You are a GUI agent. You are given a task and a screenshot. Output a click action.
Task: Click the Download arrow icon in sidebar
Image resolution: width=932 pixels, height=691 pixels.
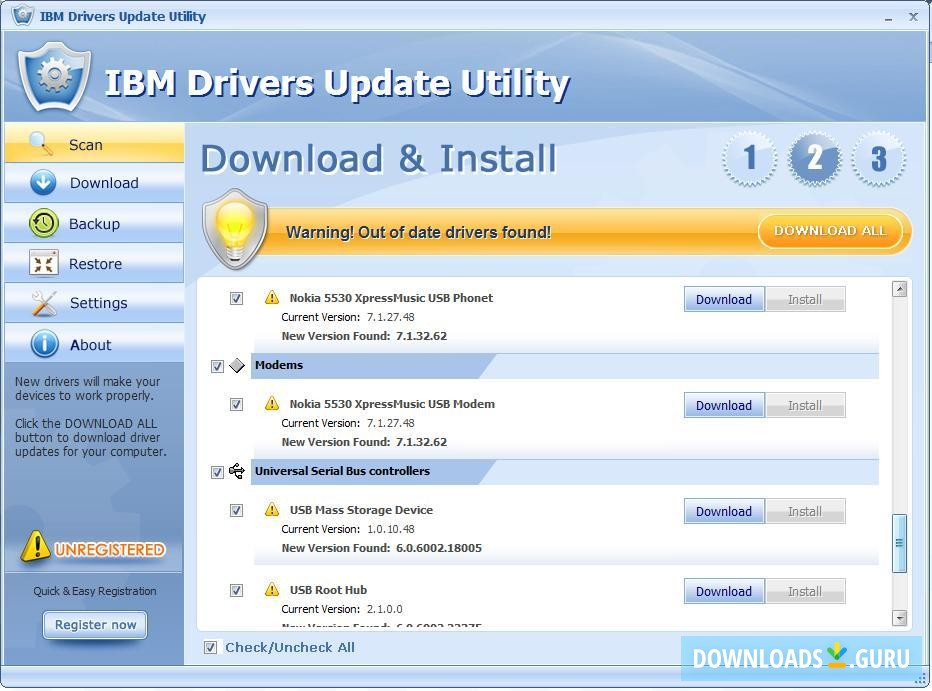[40, 183]
